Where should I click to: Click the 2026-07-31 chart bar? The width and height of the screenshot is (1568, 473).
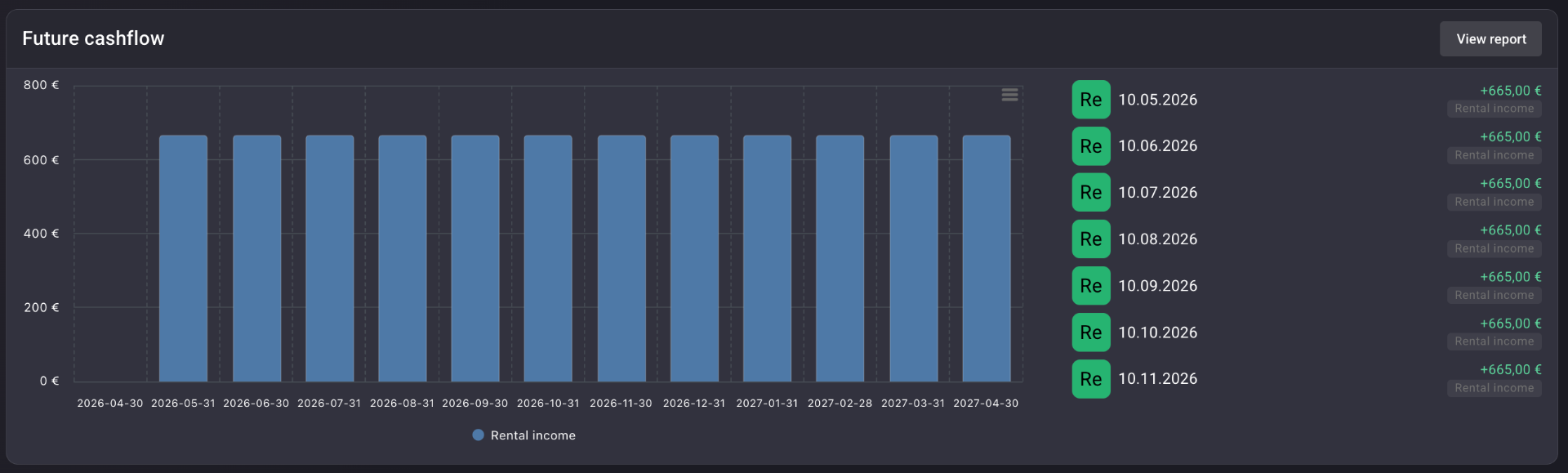(329, 258)
